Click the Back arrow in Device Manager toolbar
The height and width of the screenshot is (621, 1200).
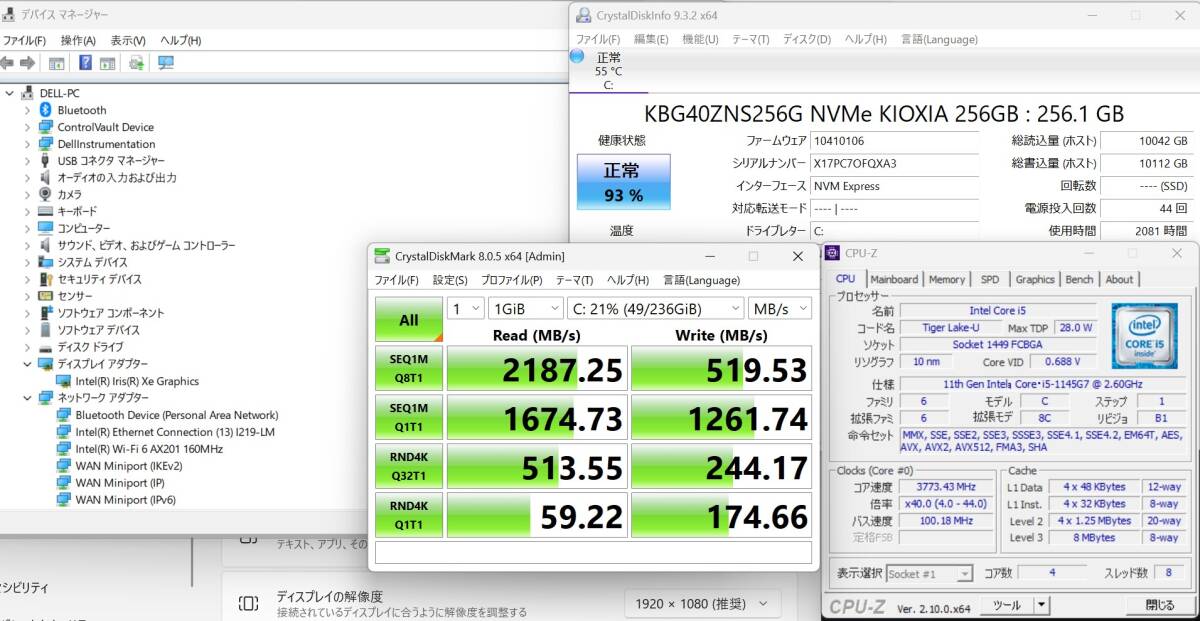(x=7, y=63)
